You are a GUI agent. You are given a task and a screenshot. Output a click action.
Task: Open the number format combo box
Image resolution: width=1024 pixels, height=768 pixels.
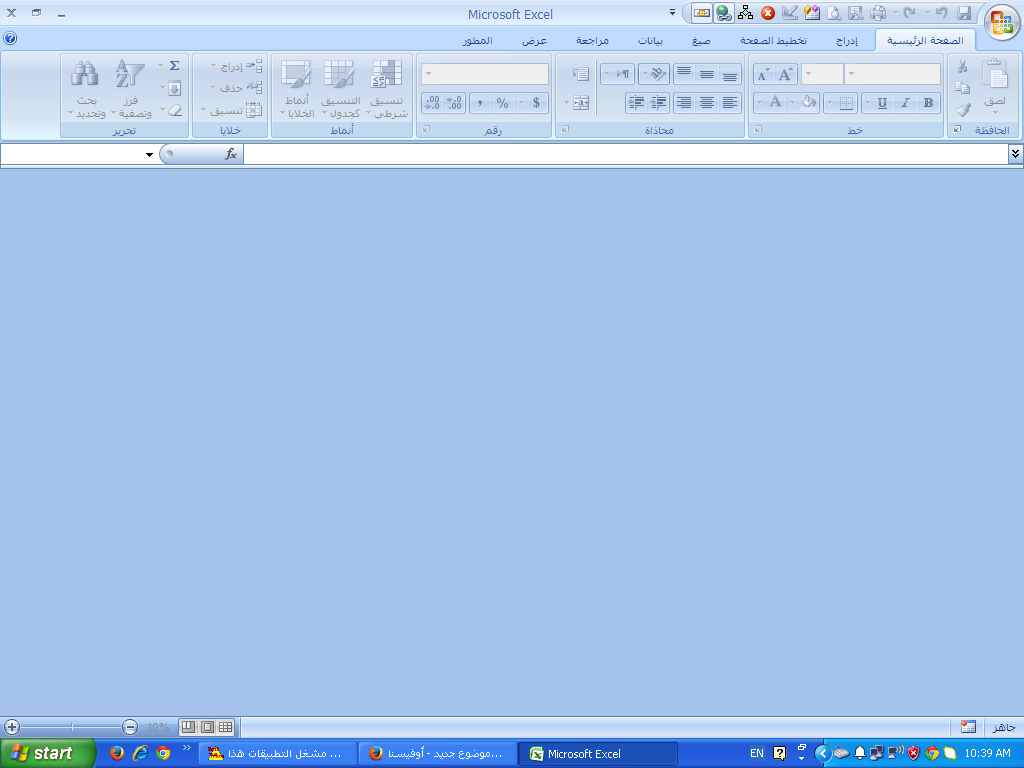(x=485, y=74)
